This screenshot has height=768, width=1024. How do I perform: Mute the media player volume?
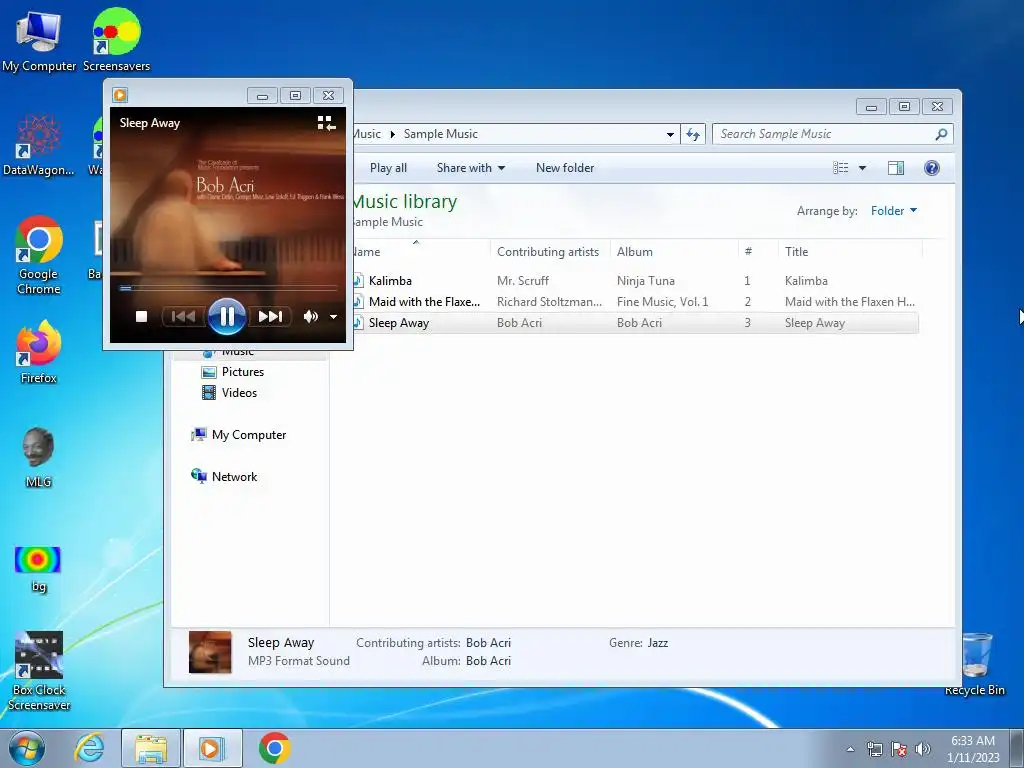point(311,317)
